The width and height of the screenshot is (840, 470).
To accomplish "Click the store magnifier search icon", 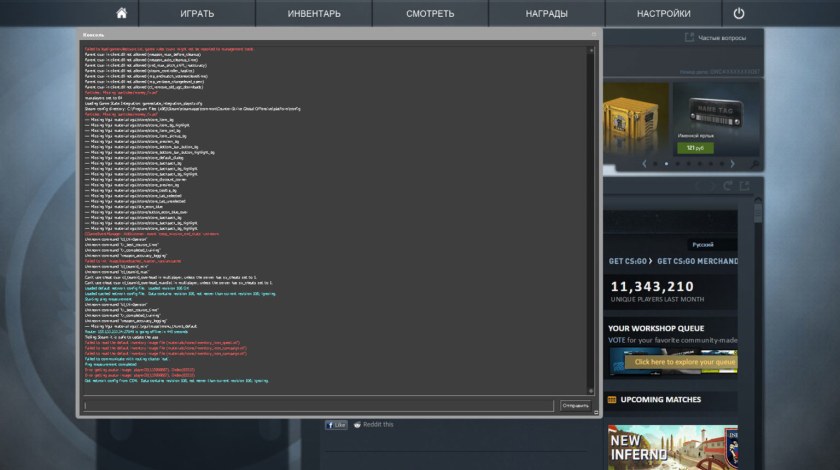I will tap(755, 162).
